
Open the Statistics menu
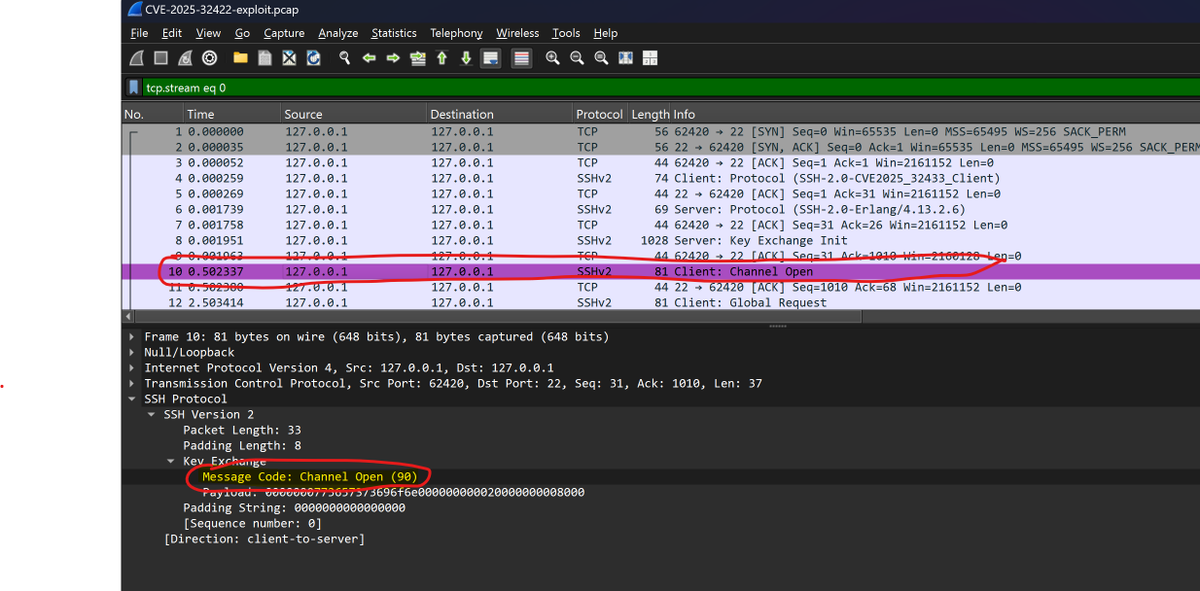(x=394, y=33)
